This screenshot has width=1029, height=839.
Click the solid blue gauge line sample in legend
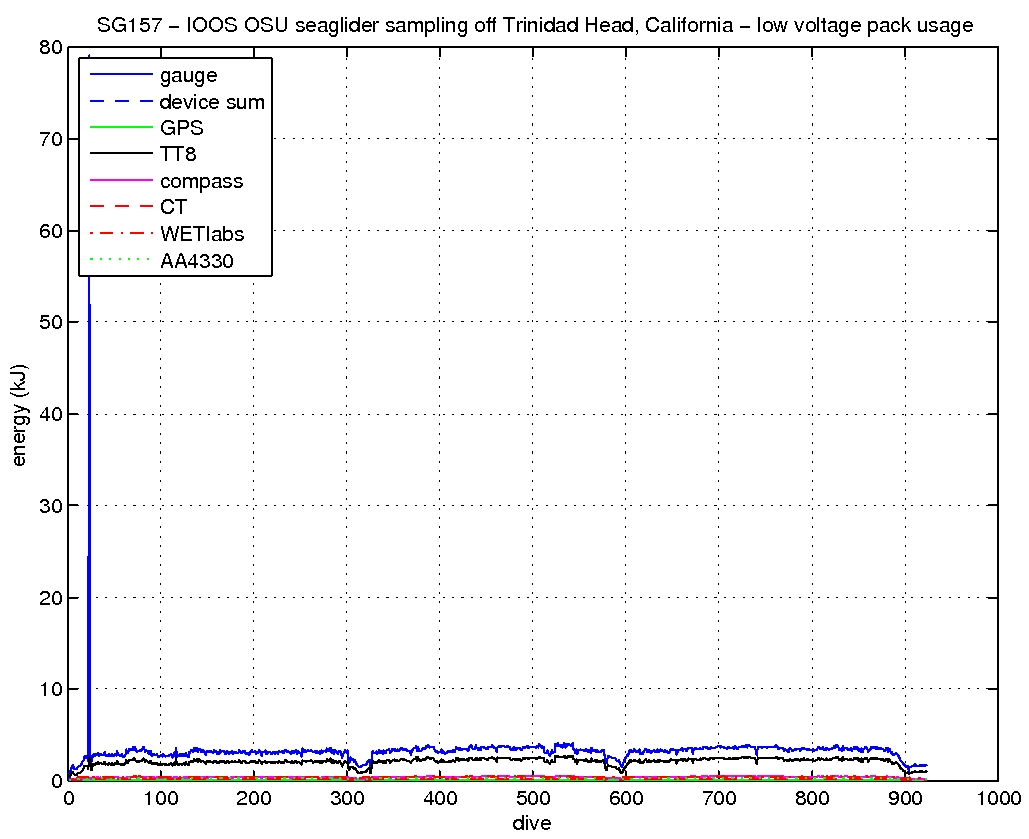coord(120,75)
